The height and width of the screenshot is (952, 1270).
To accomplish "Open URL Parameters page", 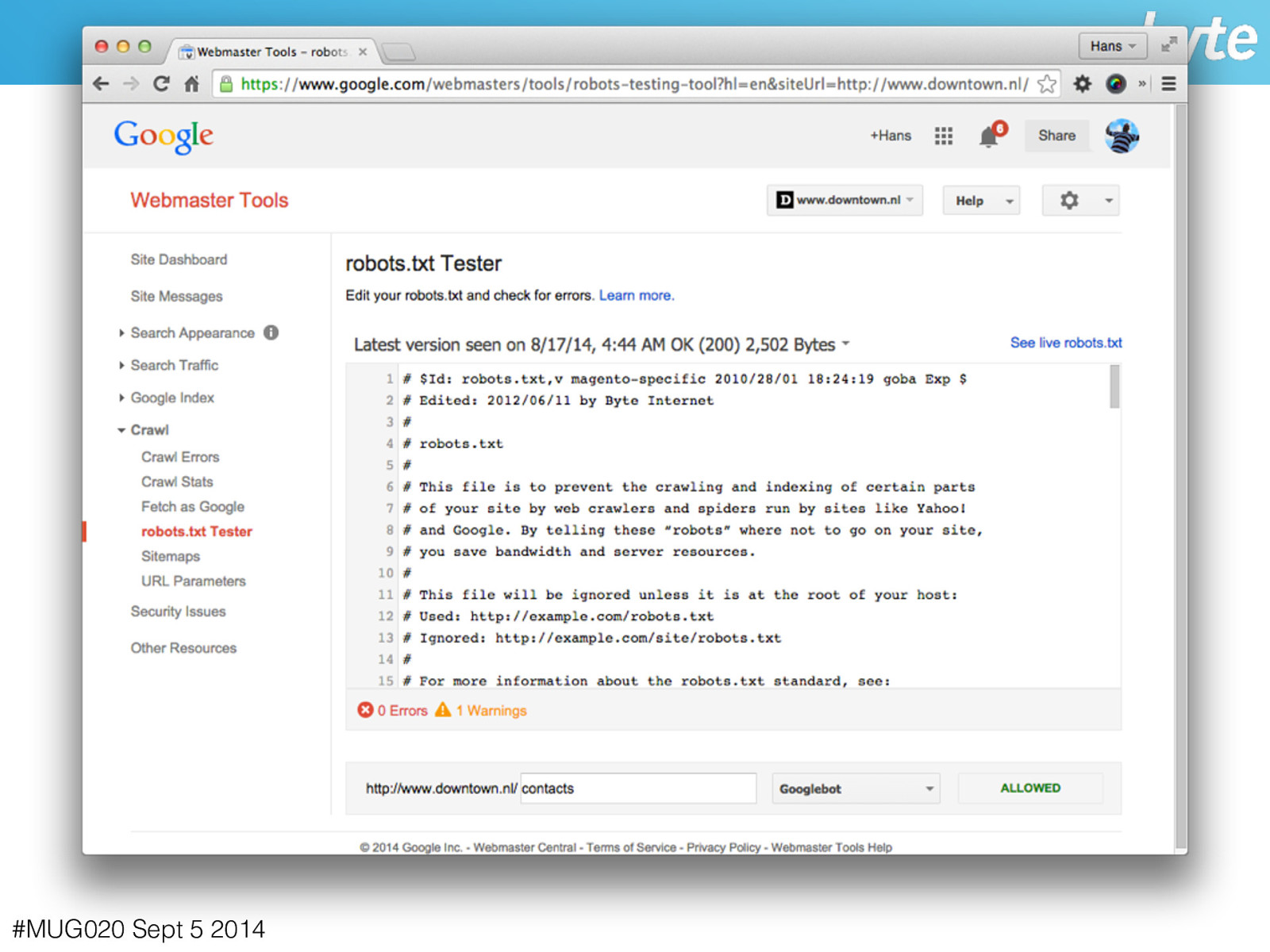I will pos(194,581).
